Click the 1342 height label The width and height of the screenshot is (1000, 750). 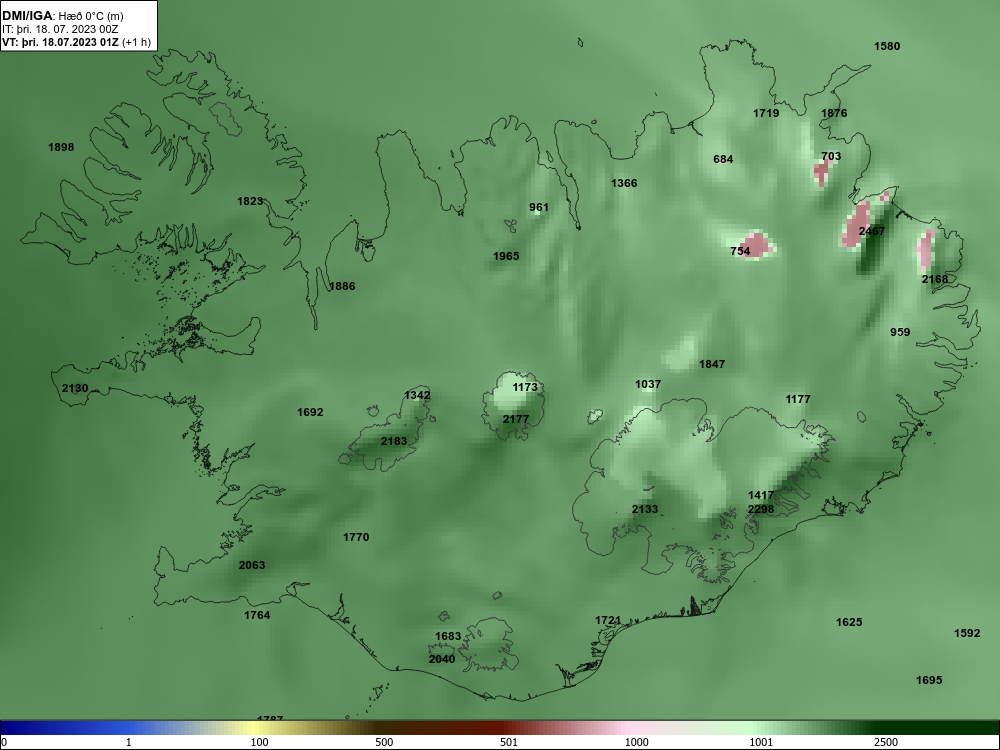point(416,395)
